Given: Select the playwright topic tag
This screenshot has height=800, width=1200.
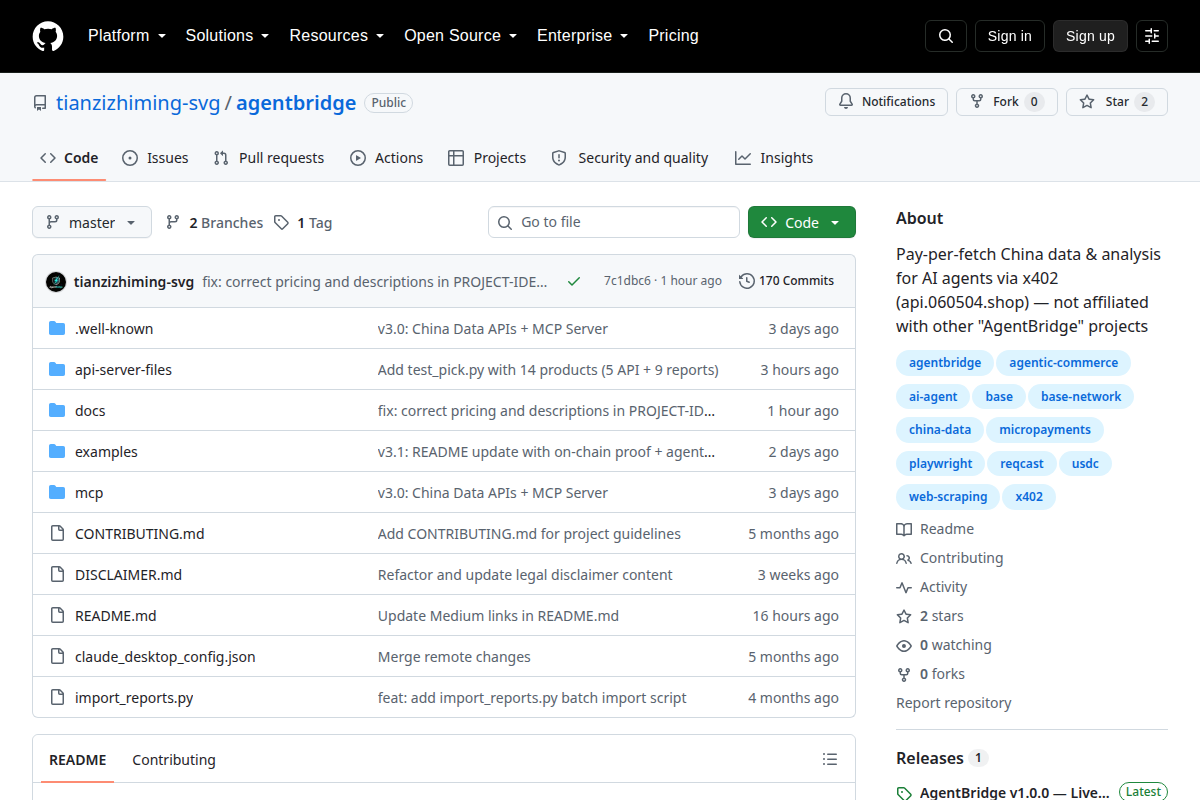Looking at the screenshot, I should click(941, 464).
